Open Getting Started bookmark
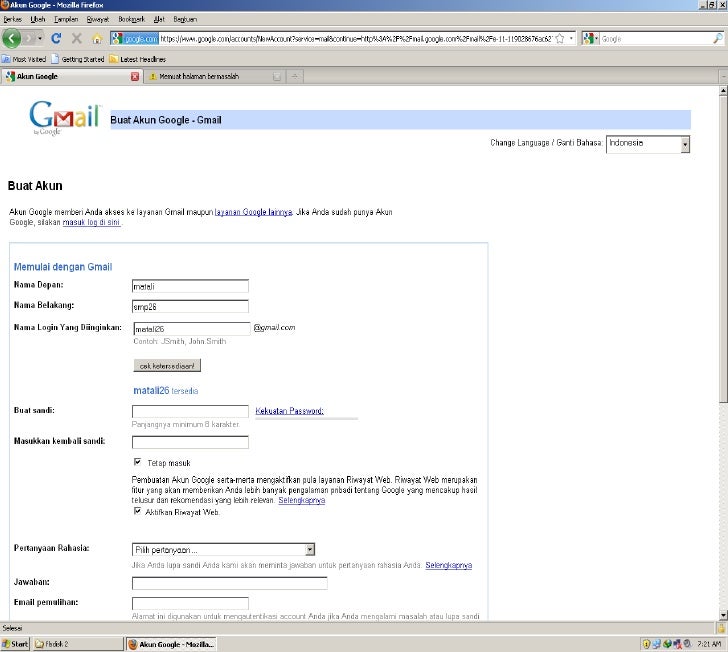728x652 pixels. coord(78,59)
